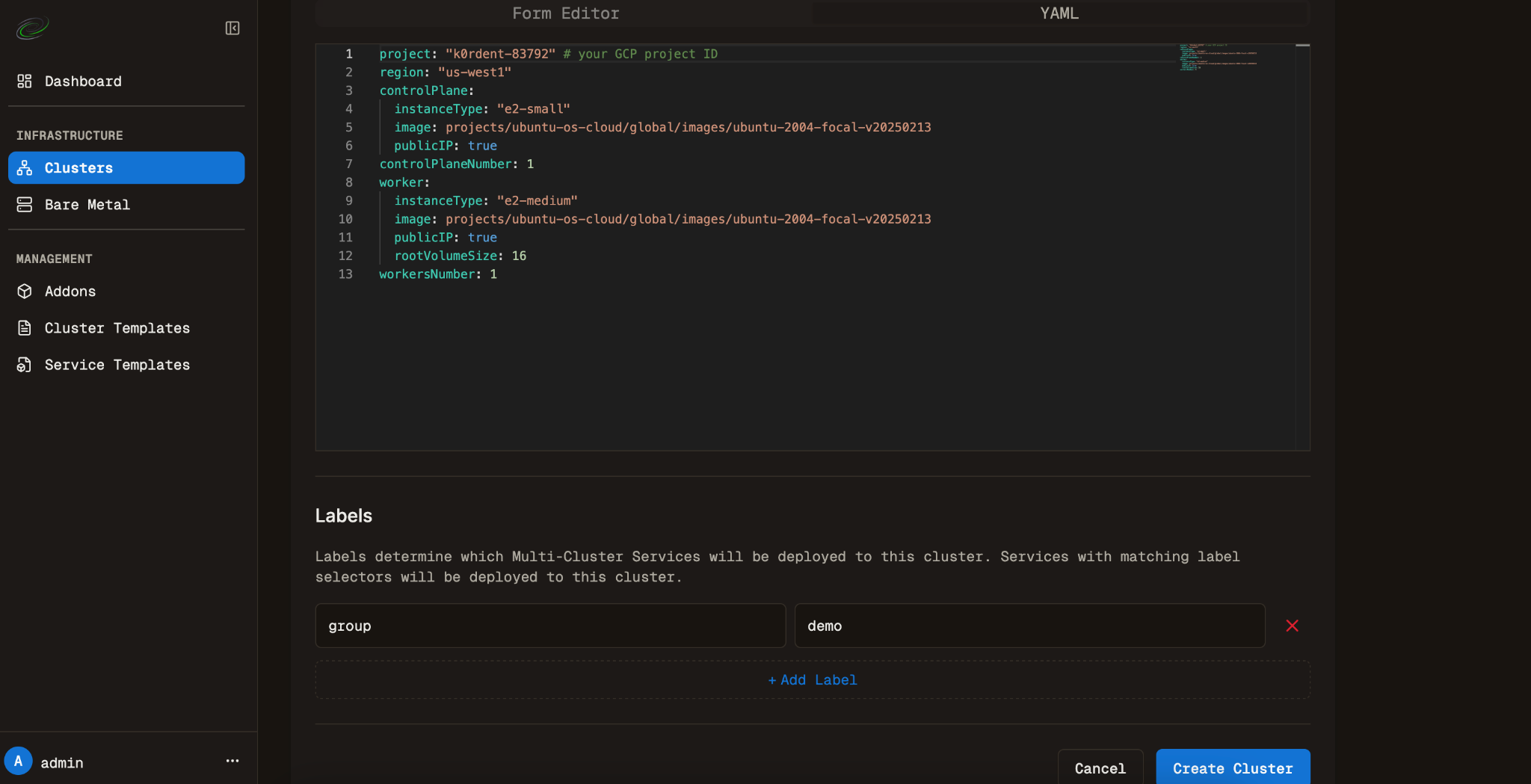Viewport: 1531px width, 784px height.
Task: Focus the label key field containing group
Action: coord(550,626)
